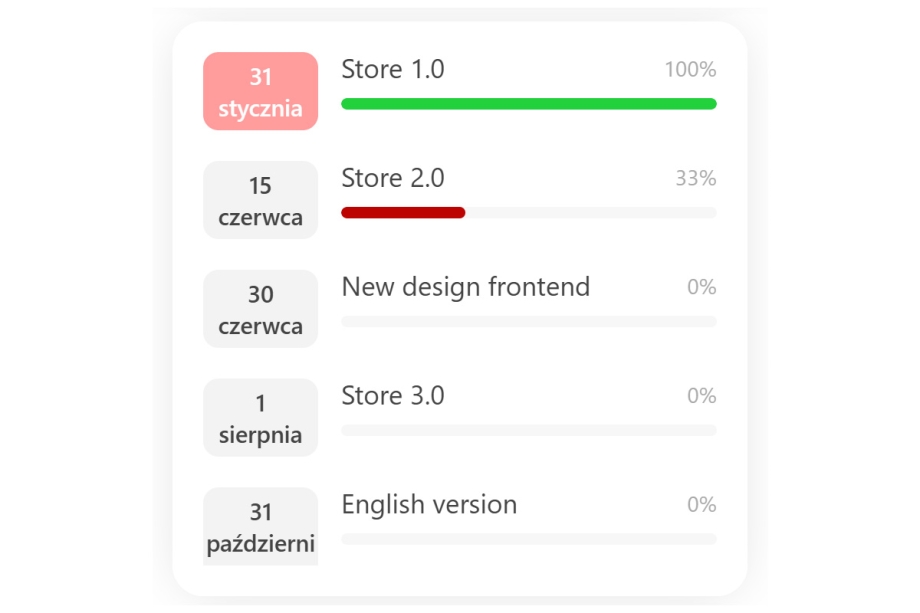The width and height of the screenshot is (920, 613).
Task: Click the empty Store 3.0 progress bar
Action: pos(529,430)
